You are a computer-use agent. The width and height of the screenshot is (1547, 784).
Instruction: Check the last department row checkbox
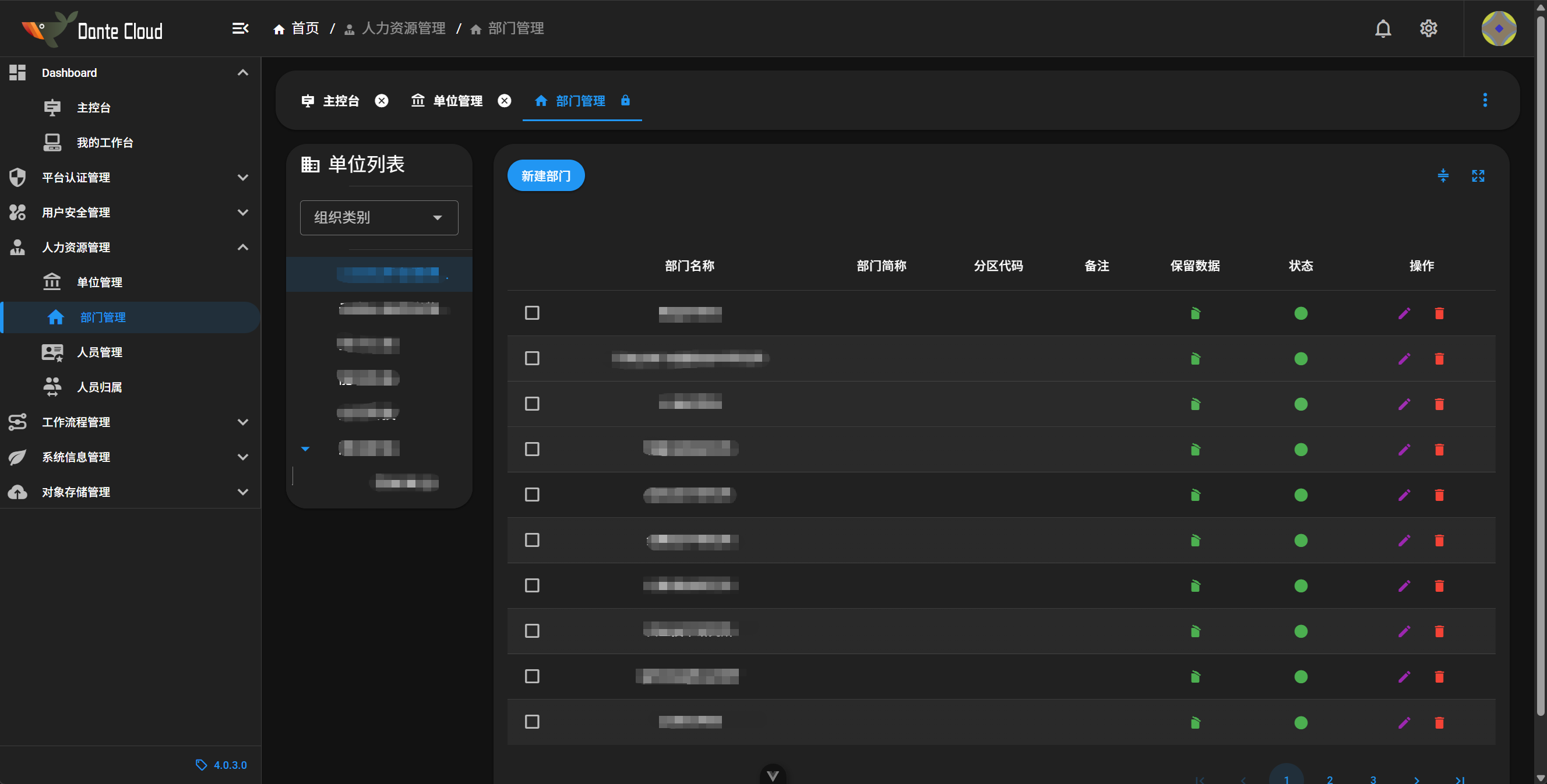531,722
